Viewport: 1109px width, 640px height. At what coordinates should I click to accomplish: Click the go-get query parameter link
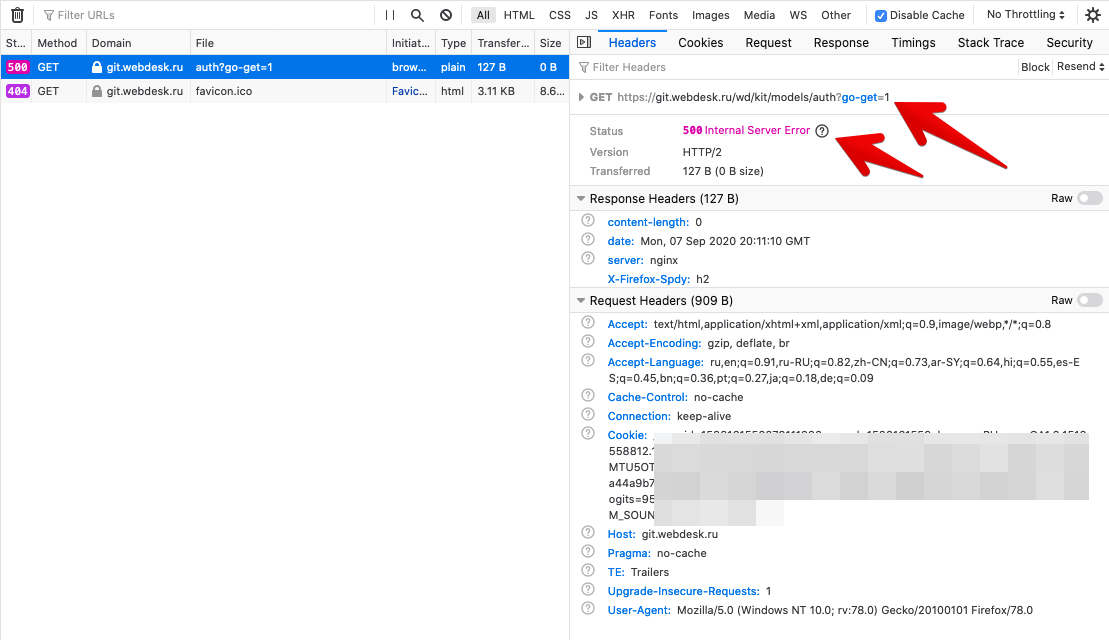pyautogui.click(x=861, y=98)
